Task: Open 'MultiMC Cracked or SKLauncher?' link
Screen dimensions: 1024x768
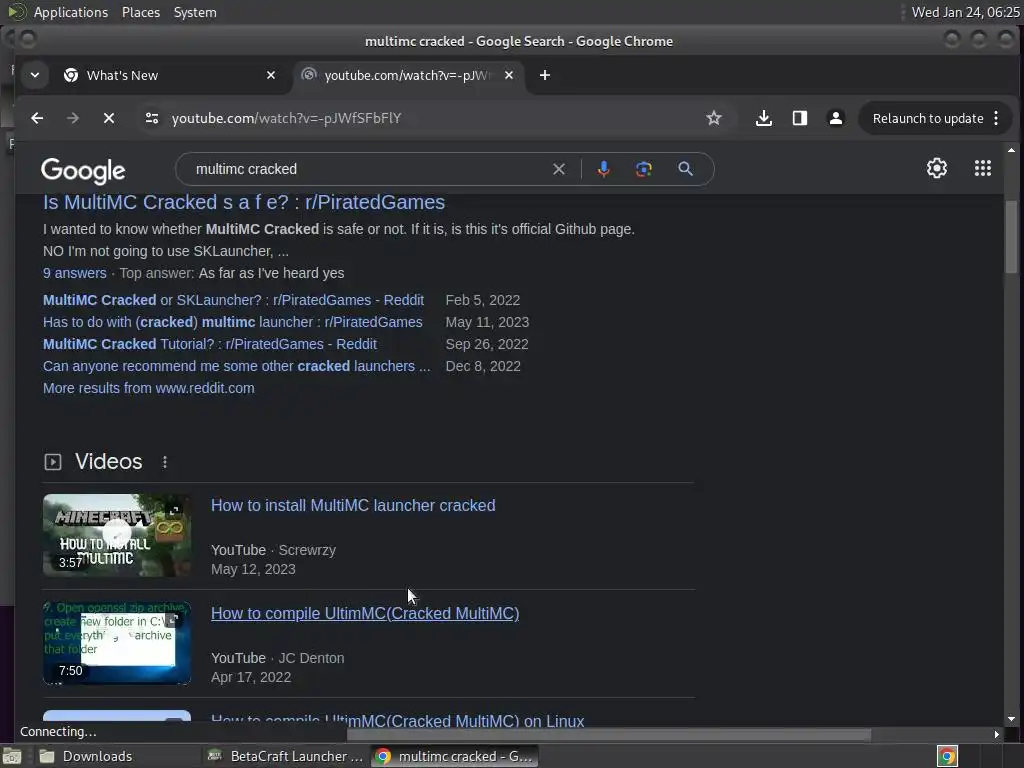Action: [x=233, y=300]
